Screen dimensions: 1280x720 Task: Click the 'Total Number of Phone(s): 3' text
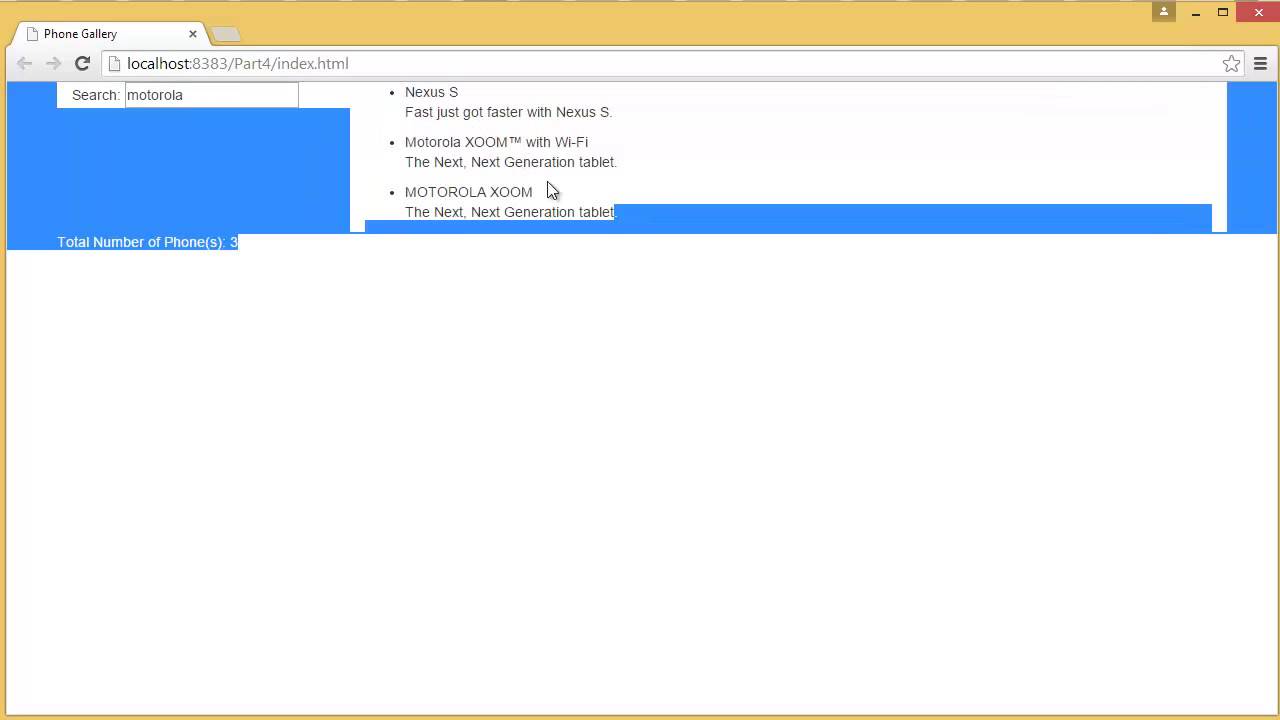[x=147, y=242]
